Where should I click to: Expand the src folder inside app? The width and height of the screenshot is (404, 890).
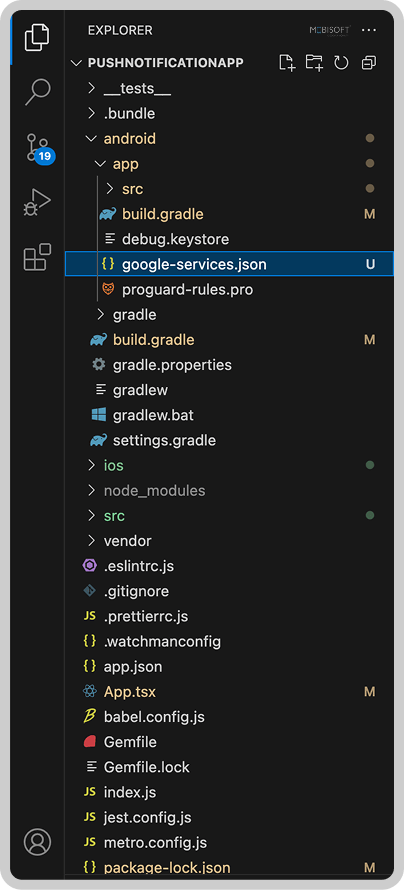(110, 188)
